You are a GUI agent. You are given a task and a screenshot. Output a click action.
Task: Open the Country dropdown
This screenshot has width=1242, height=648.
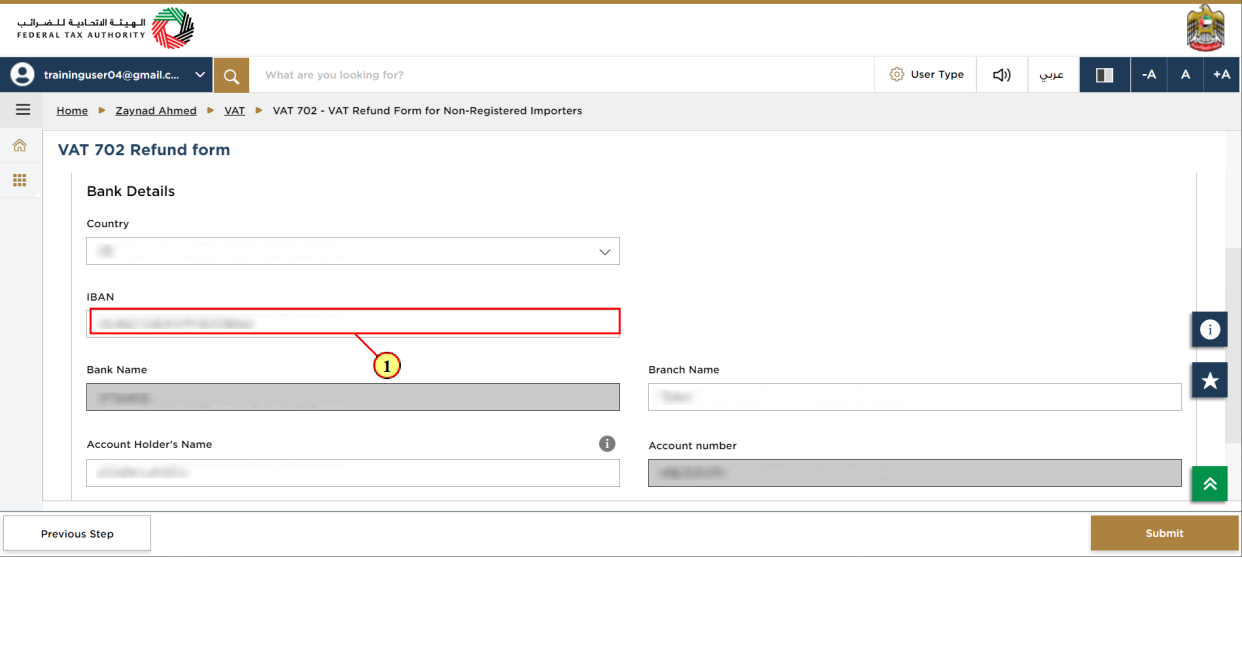point(353,251)
